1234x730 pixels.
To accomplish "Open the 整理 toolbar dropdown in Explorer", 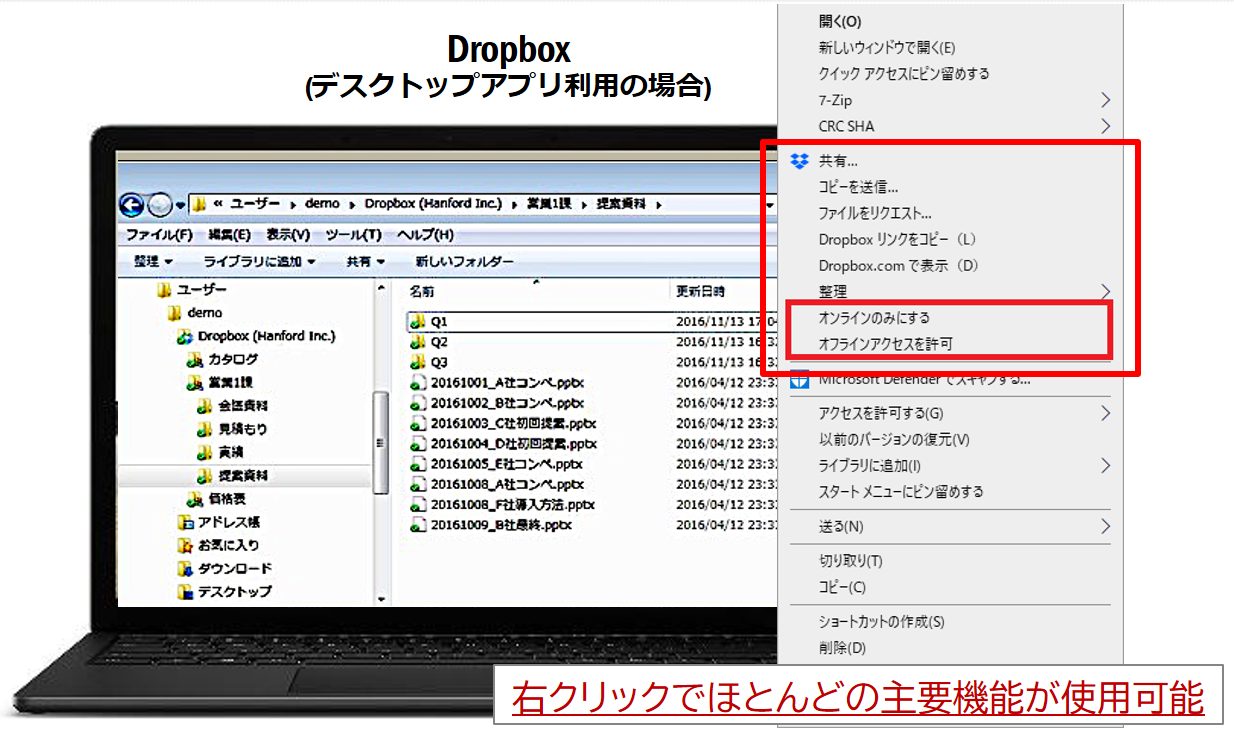I will click(x=153, y=261).
